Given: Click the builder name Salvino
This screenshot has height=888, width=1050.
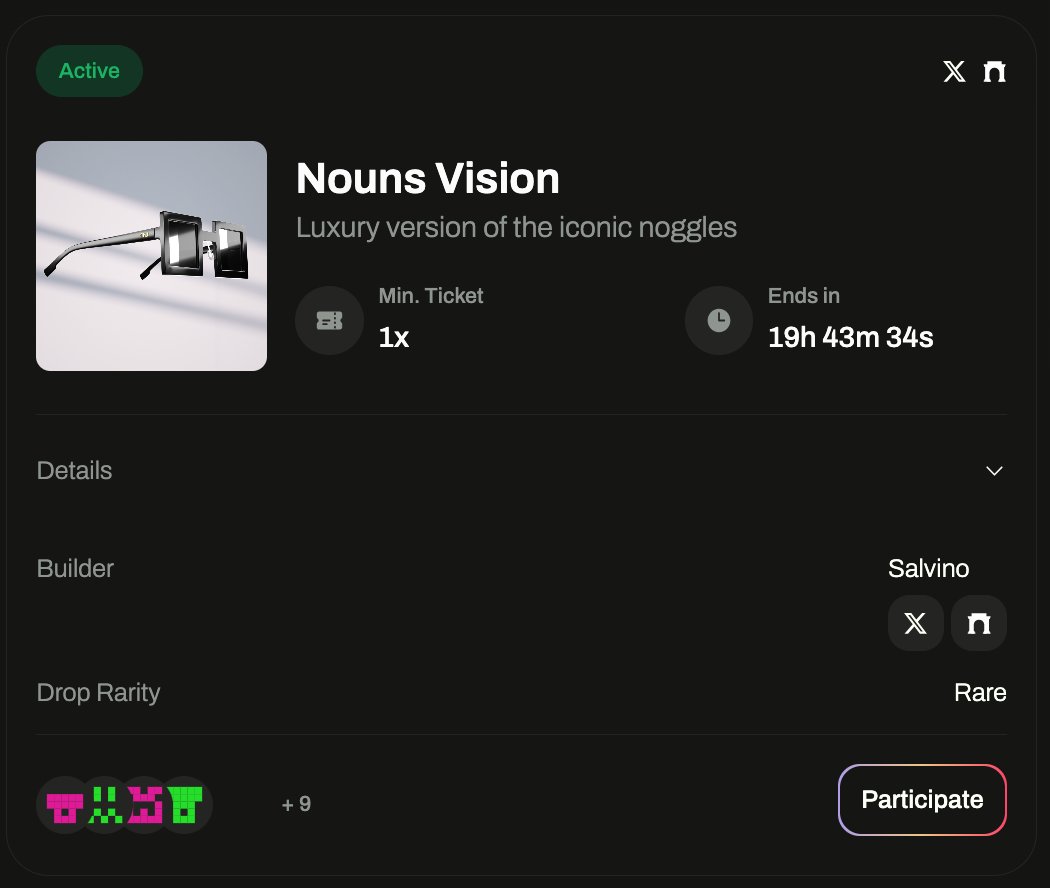Looking at the screenshot, I should point(928,569).
